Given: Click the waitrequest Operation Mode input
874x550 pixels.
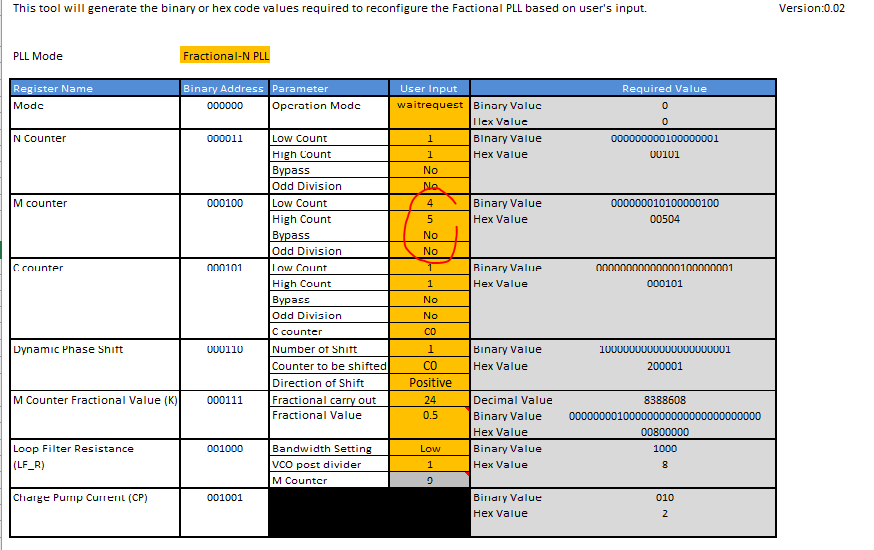Looking at the screenshot, I should click(x=430, y=113).
